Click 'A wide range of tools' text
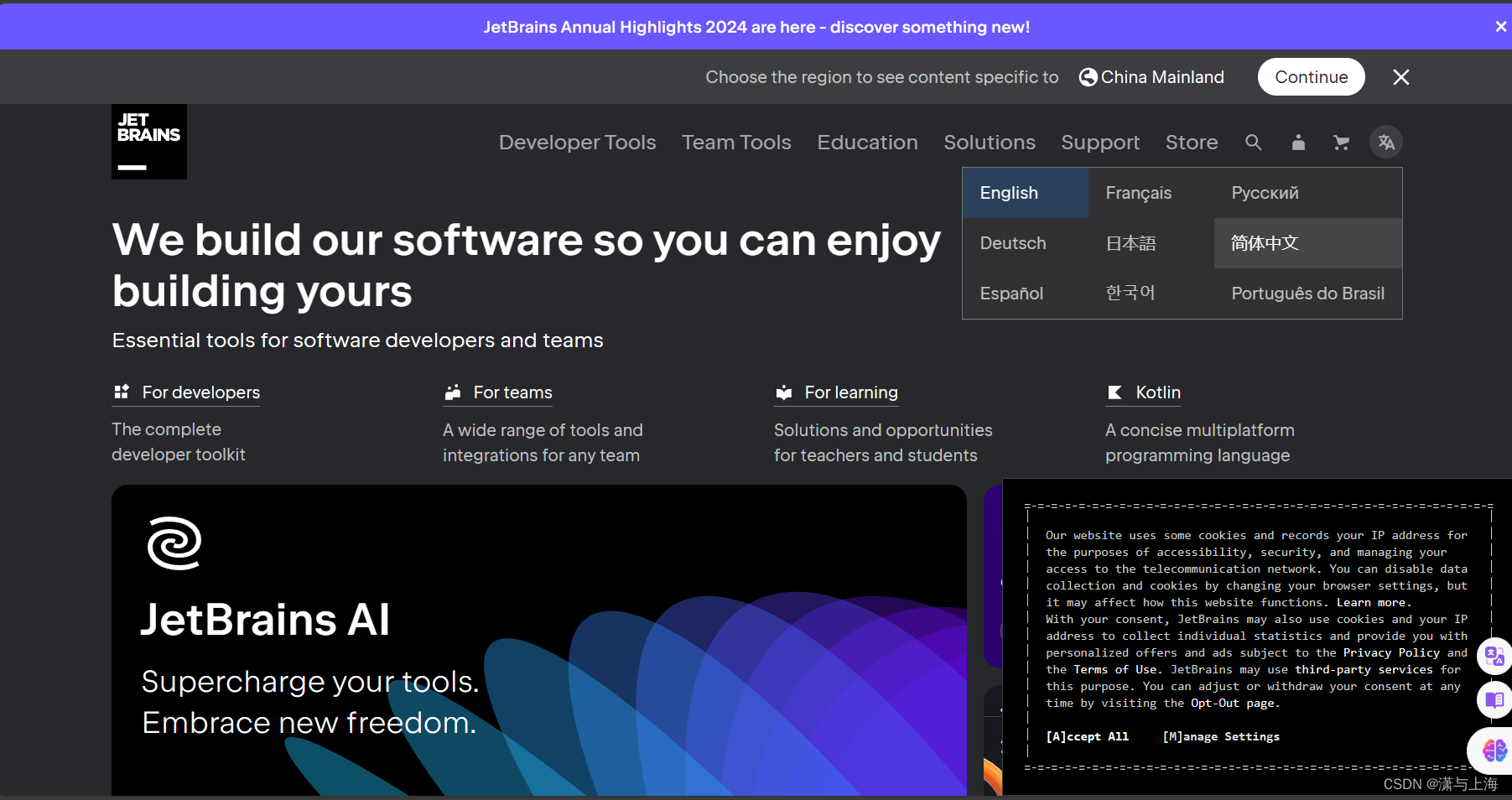Image resolution: width=1512 pixels, height=800 pixels. (x=543, y=443)
